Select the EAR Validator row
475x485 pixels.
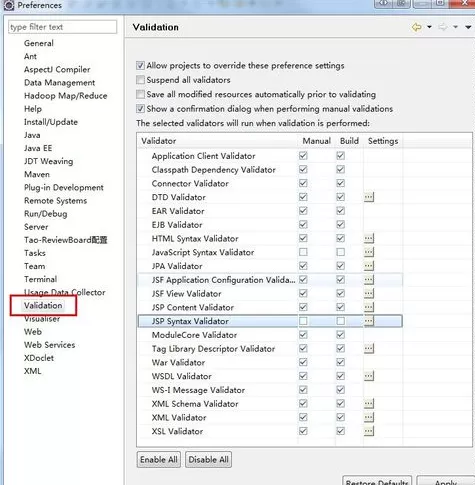point(270,211)
